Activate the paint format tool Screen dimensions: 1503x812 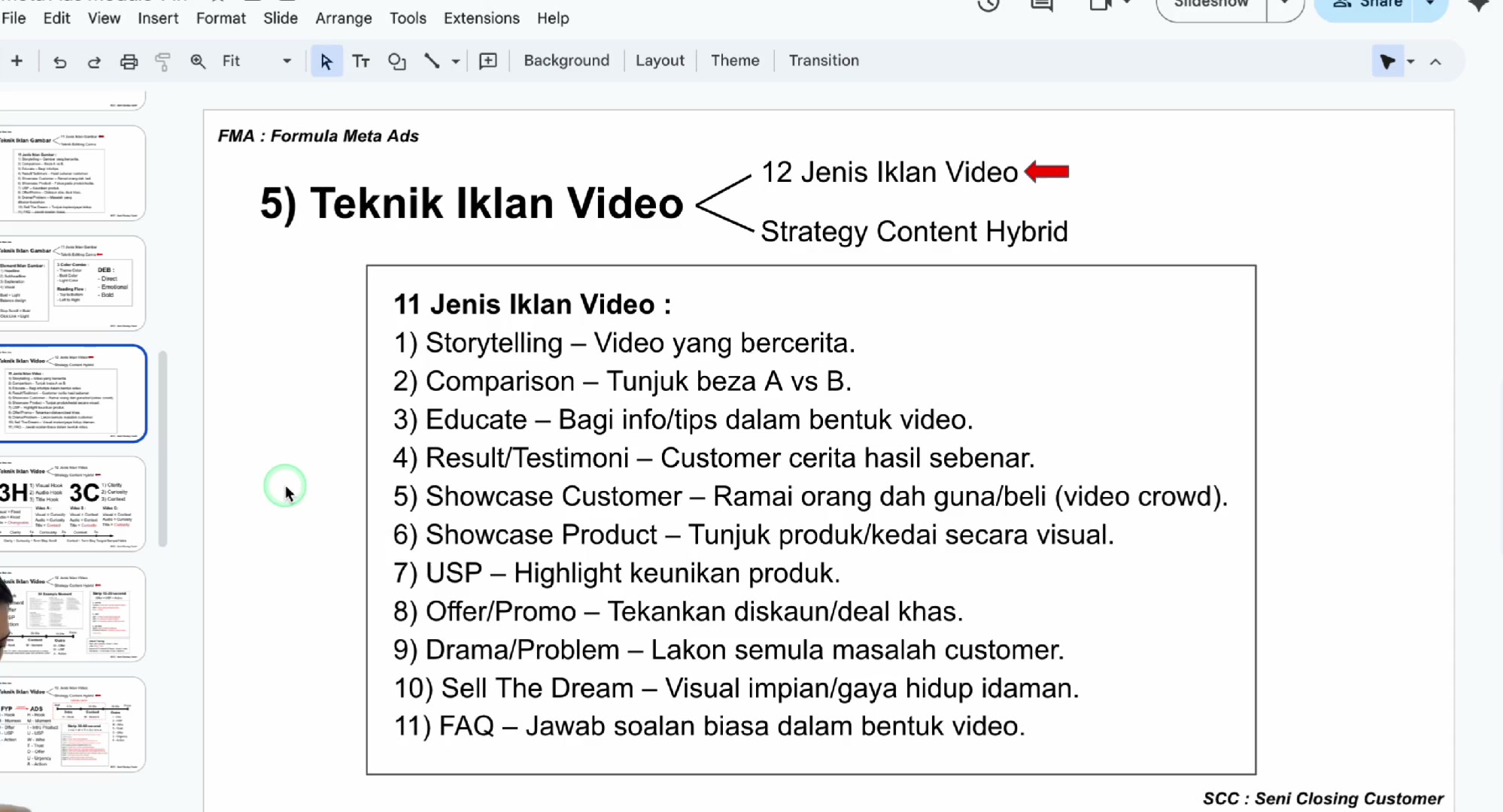[162, 62]
